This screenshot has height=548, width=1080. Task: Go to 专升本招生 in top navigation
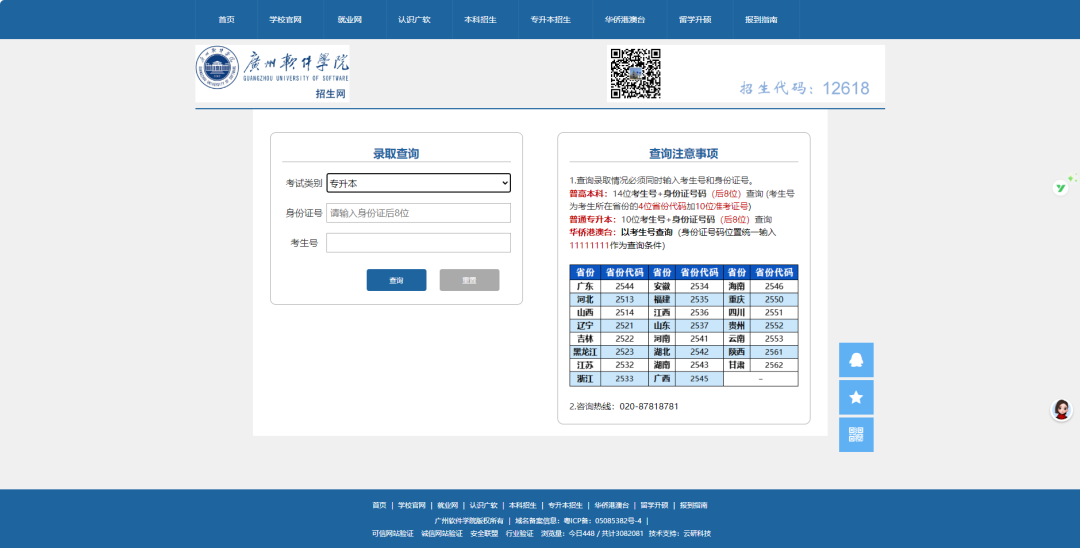(550, 20)
